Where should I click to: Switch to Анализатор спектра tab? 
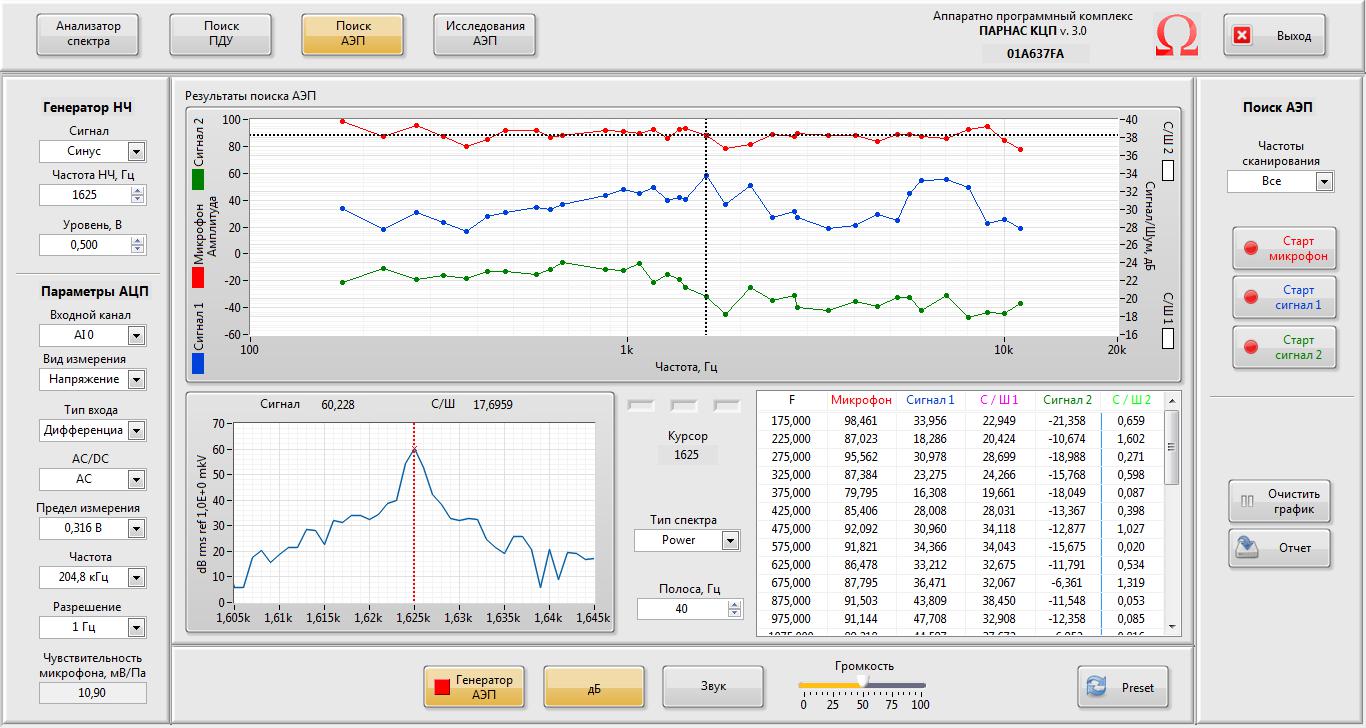pos(88,34)
